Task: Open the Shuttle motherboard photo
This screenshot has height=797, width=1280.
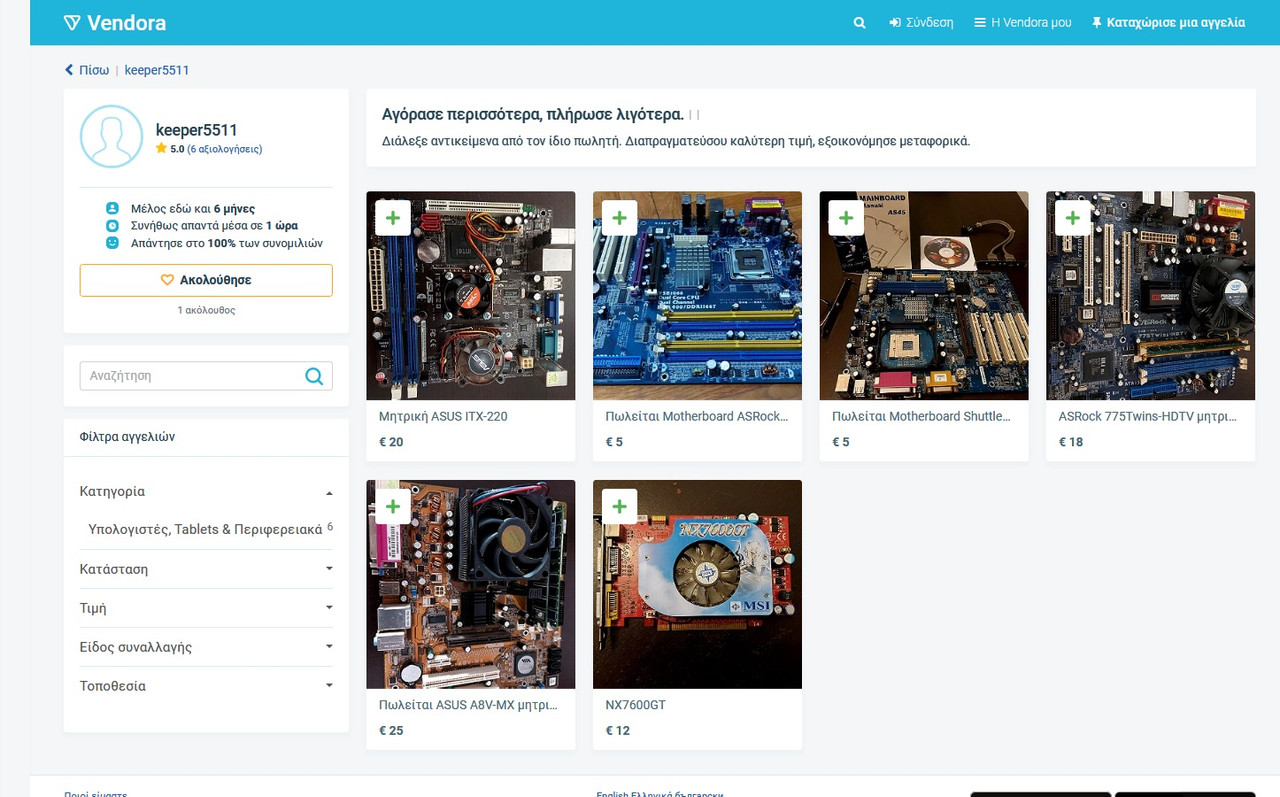Action: (924, 296)
